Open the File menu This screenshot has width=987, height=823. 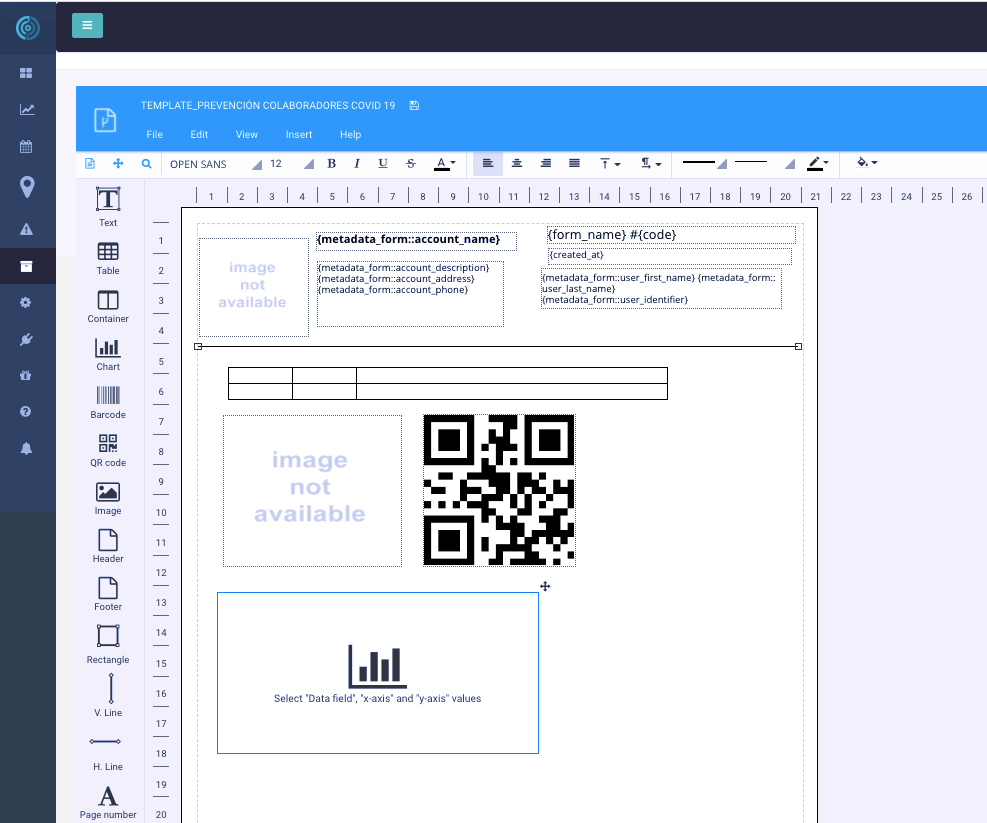click(x=155, y=135)
